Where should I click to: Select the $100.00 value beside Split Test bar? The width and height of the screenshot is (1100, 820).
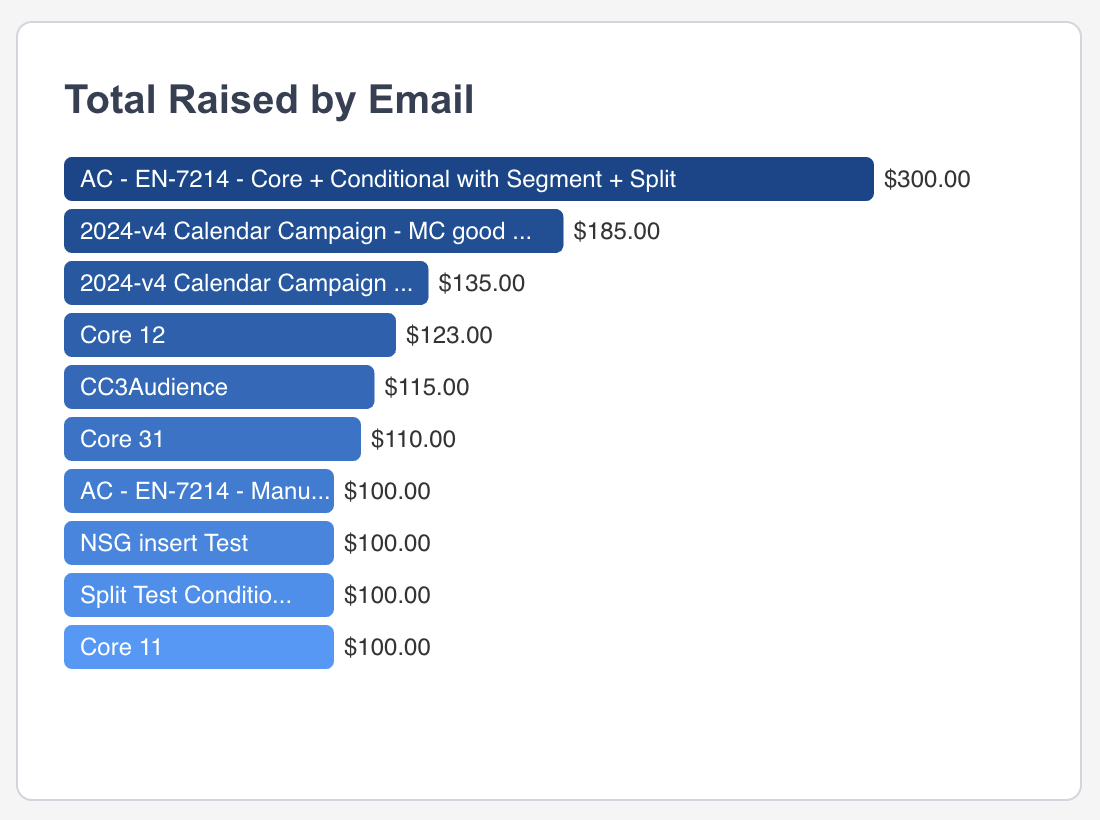click(x=387, y=595)
